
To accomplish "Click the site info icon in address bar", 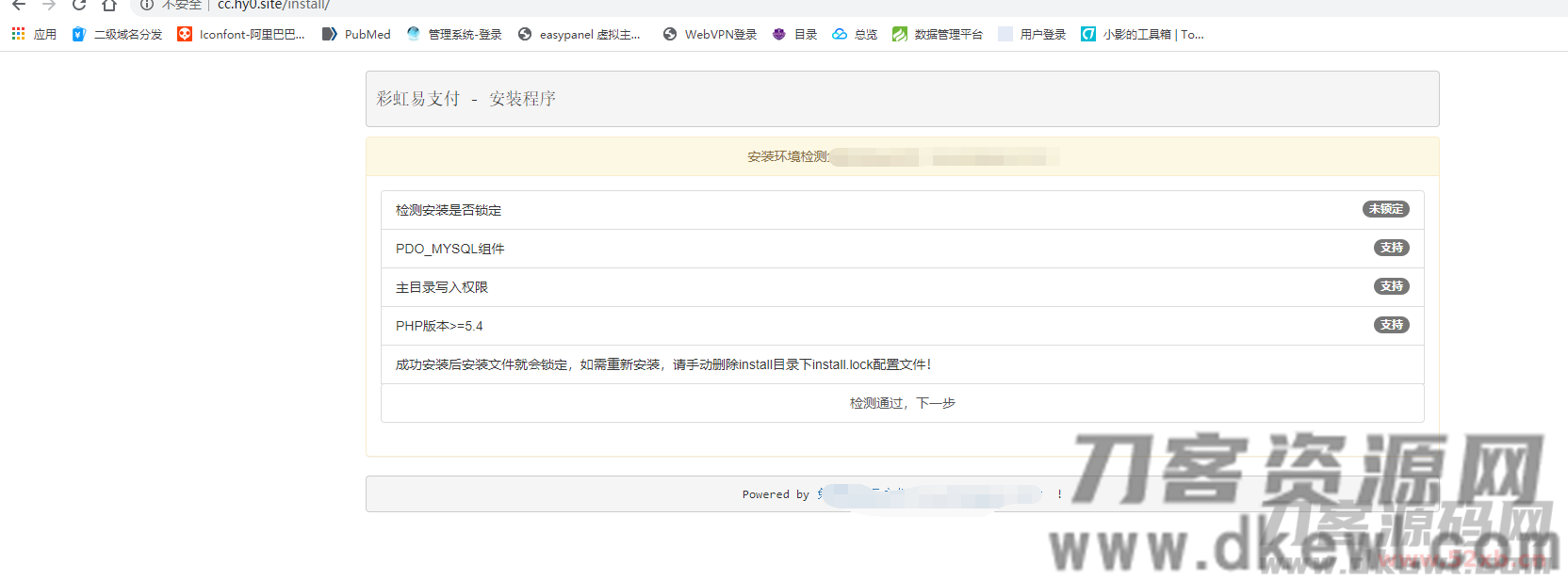I will pos(147,5).
